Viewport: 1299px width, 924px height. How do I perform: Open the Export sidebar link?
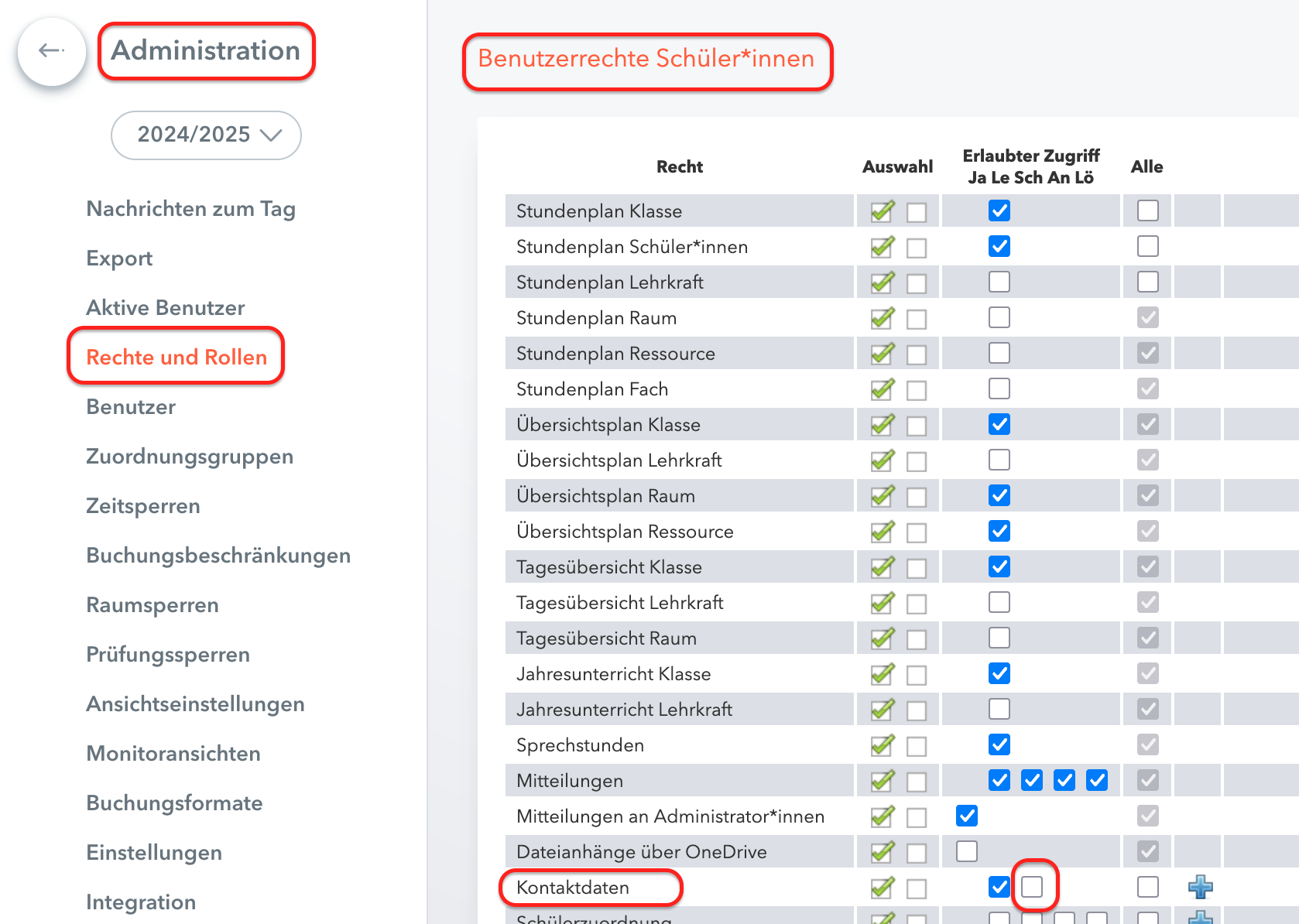coord(119,258)
